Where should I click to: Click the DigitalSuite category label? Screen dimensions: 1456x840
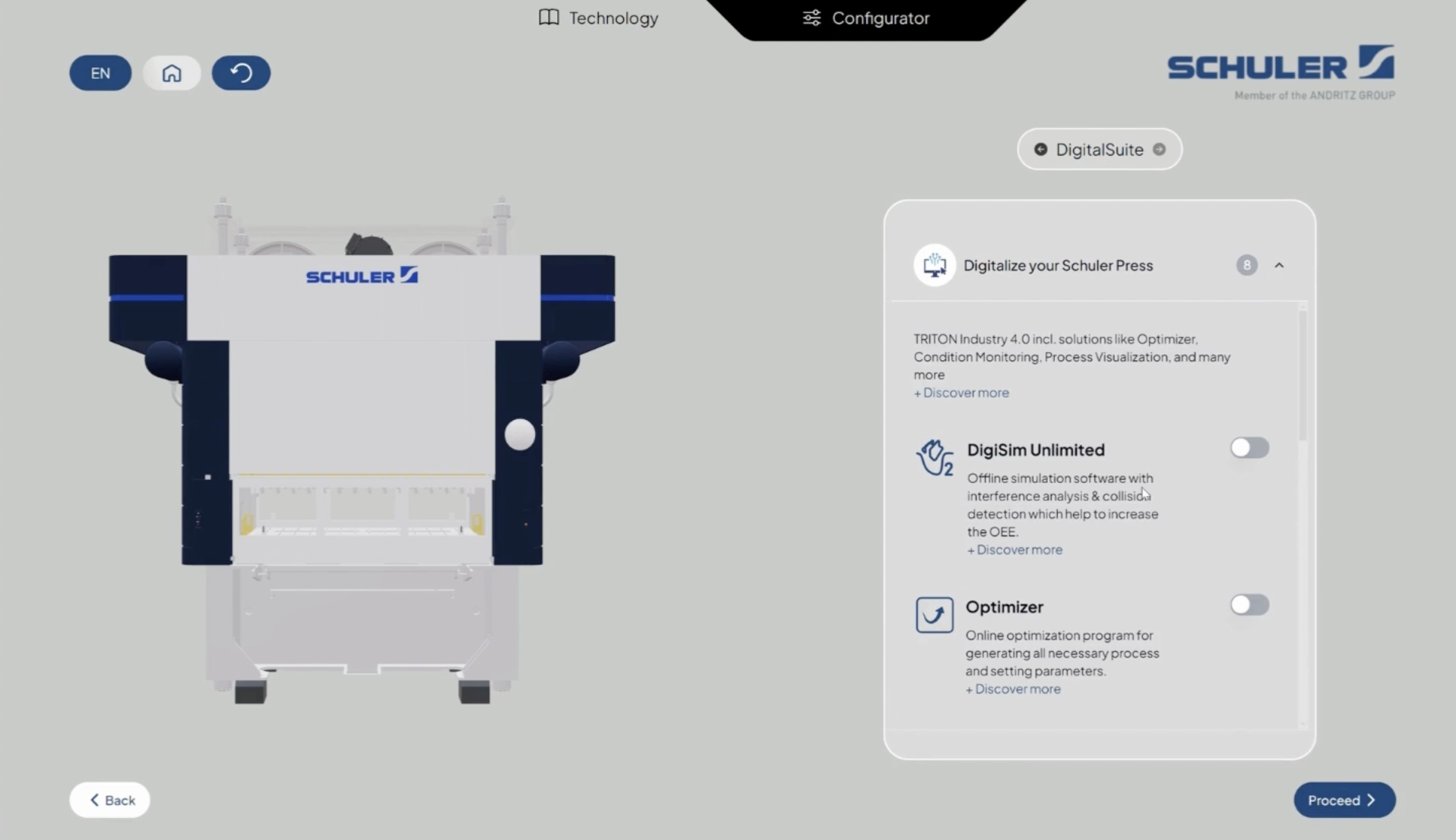[x=1100, y=150]
